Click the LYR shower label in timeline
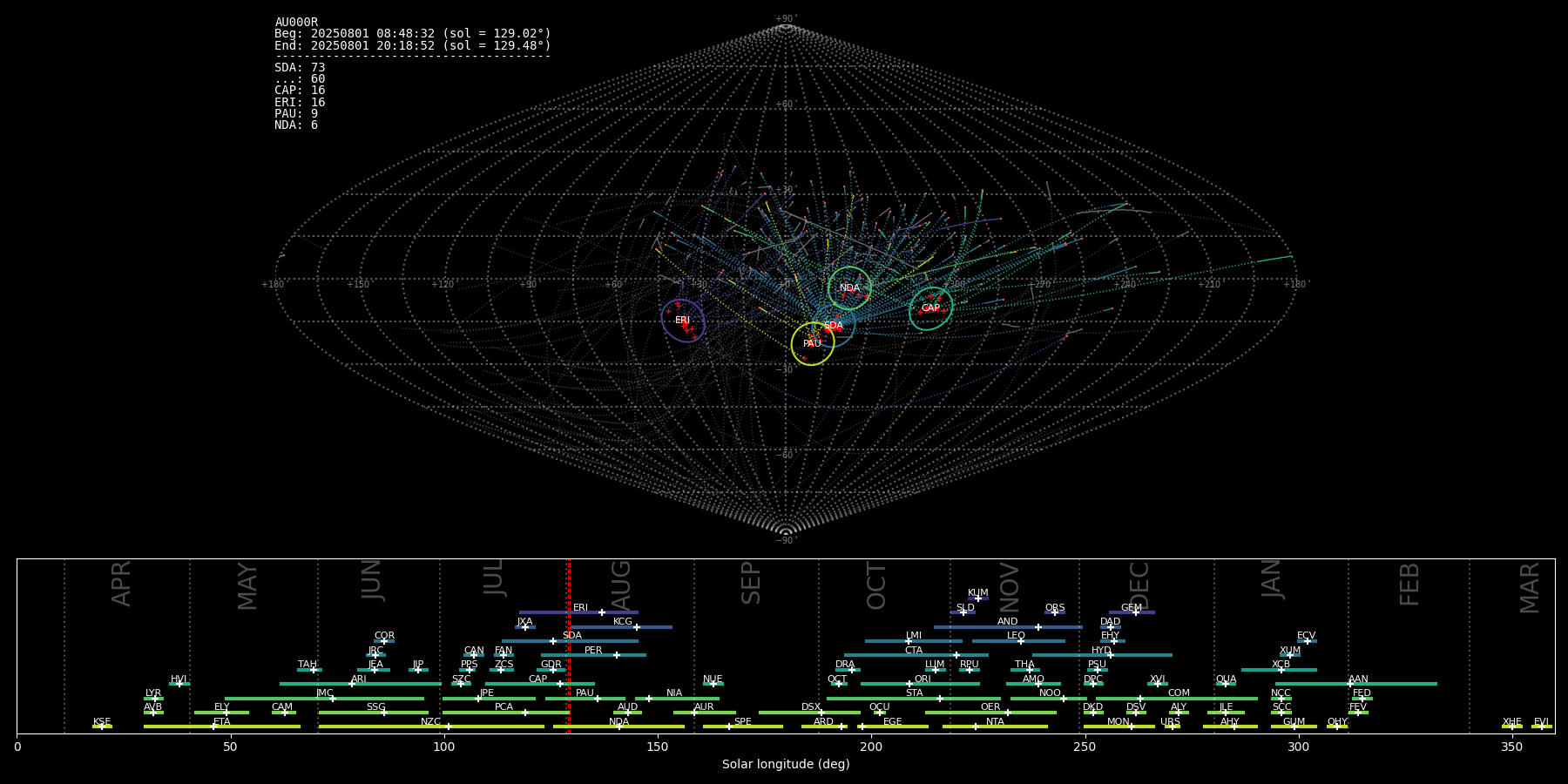Image resolution: width=1568 pixels, height=784 pixels. pos(153,693)
